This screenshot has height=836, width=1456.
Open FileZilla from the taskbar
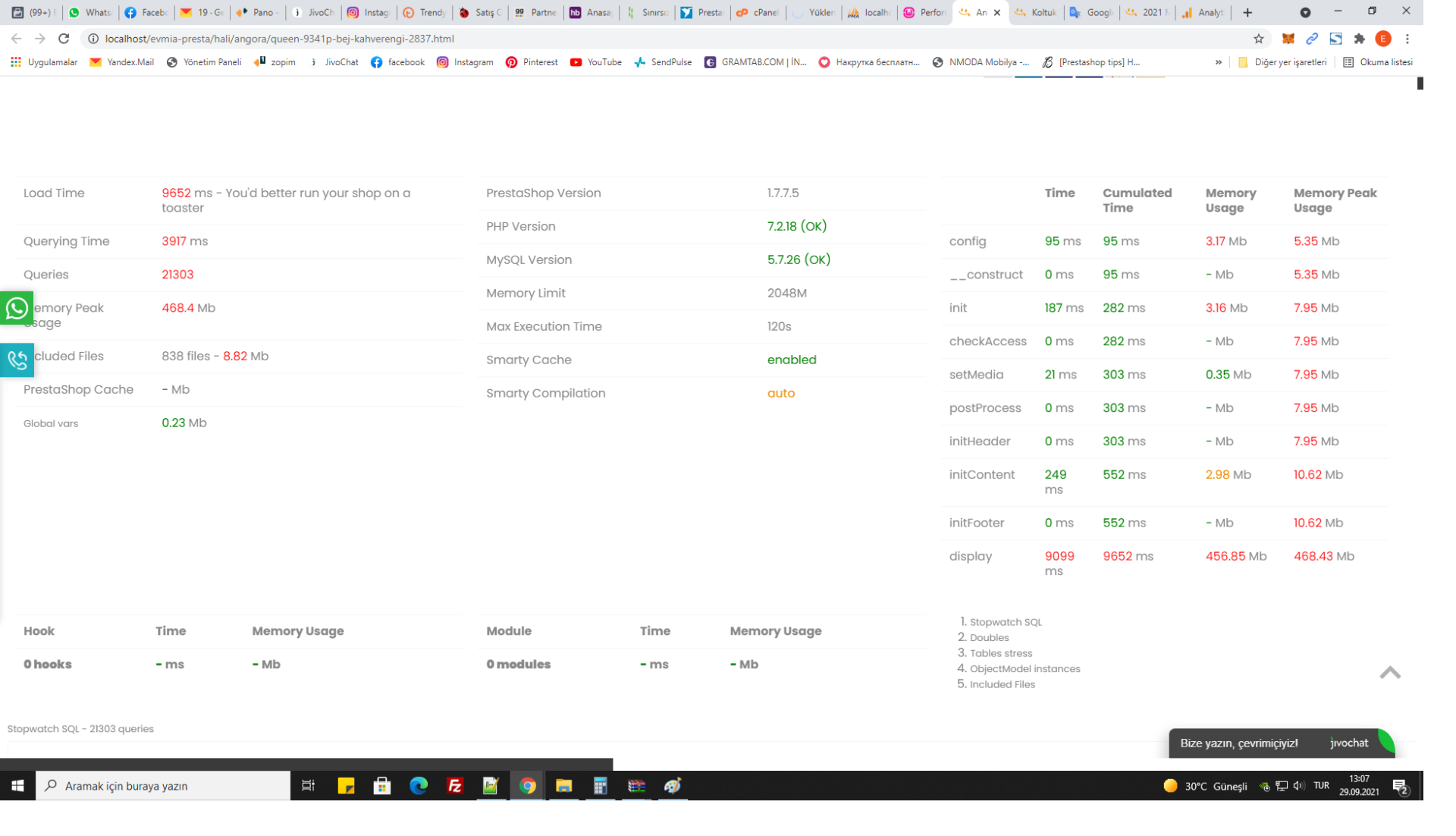pos(454,786)
